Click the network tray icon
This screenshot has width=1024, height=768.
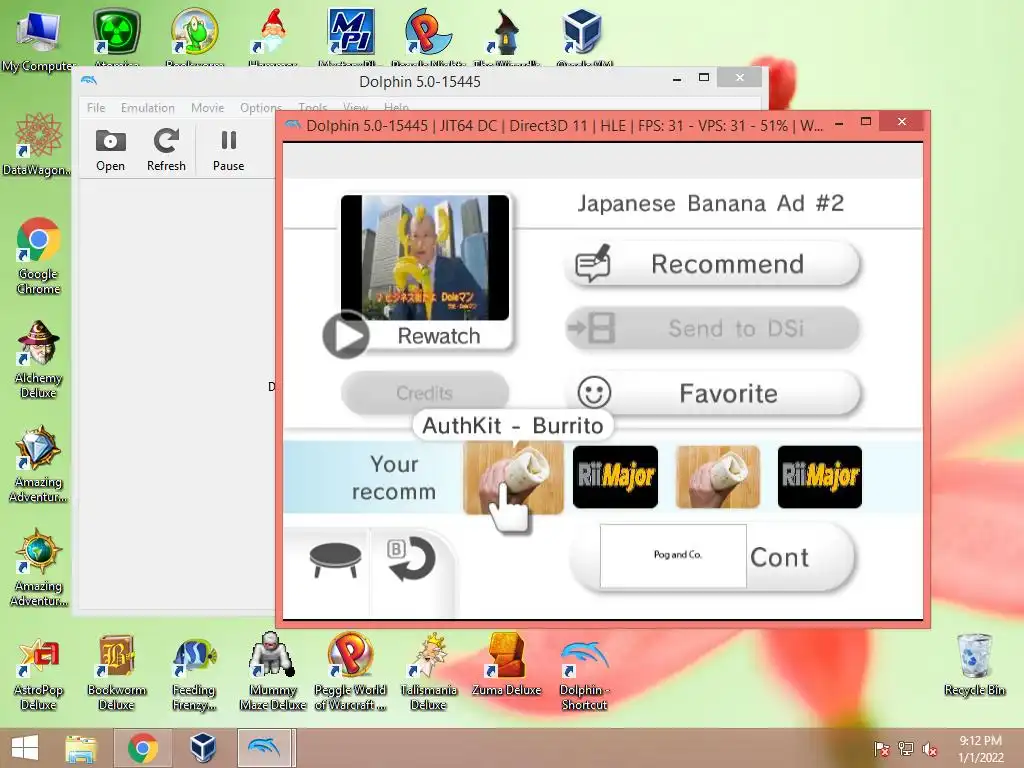pos(906,749)
